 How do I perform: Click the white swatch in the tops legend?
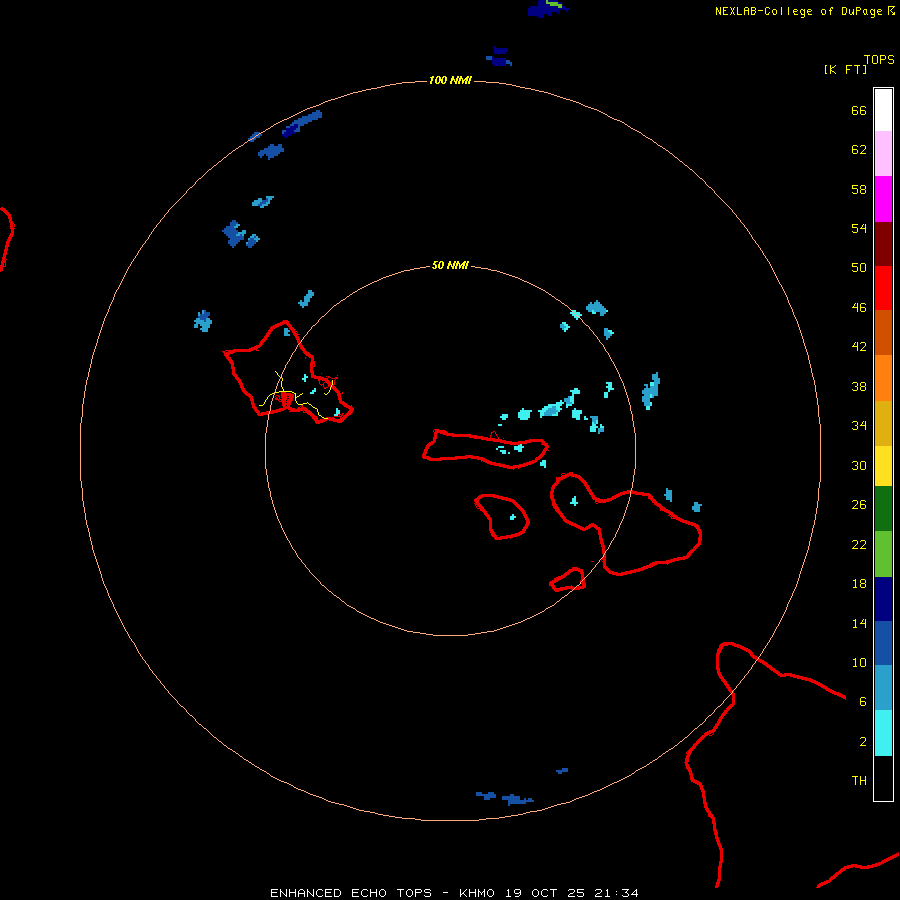click(883, 110)
